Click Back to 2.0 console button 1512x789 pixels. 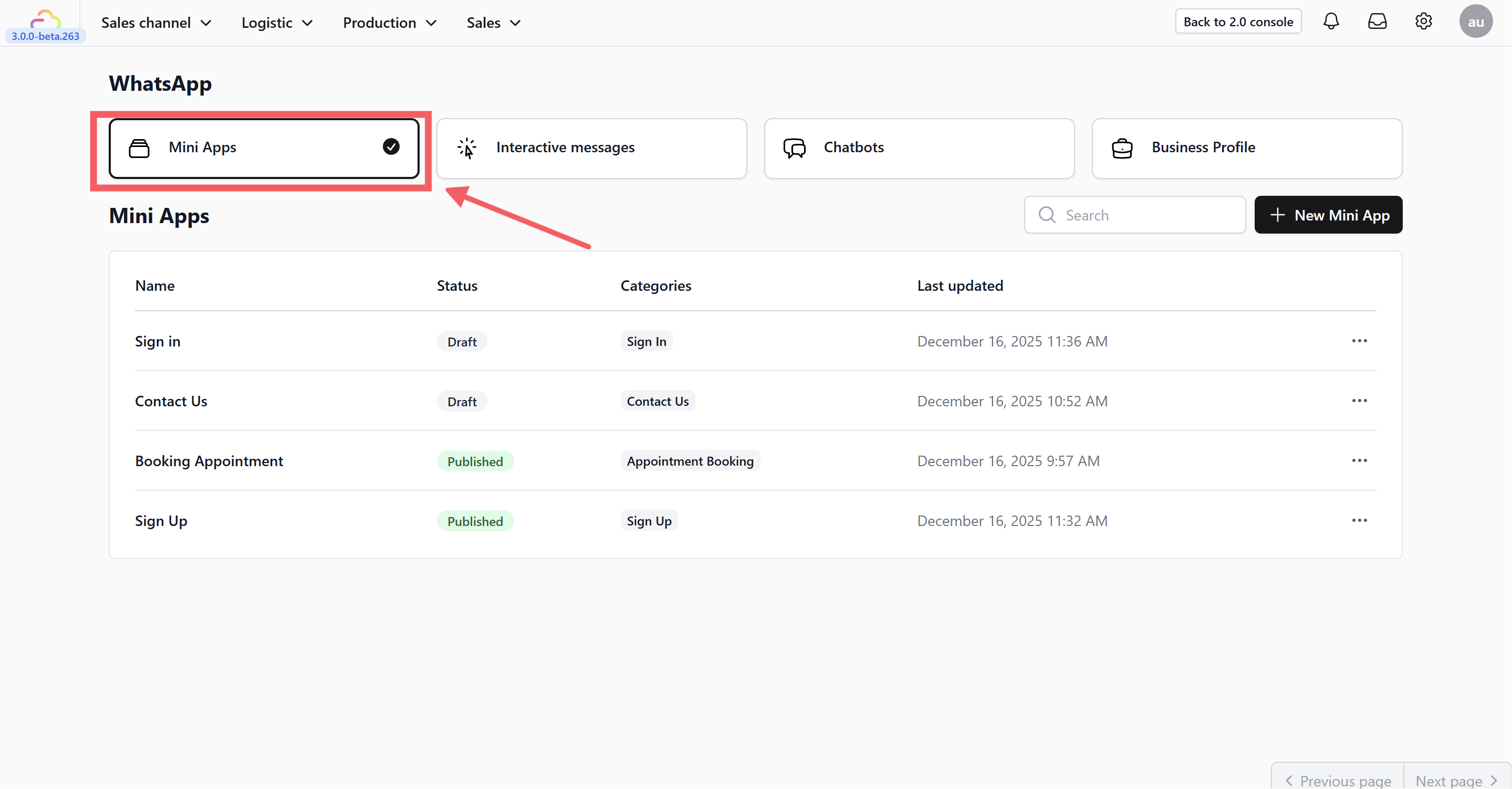(1238, 22)
